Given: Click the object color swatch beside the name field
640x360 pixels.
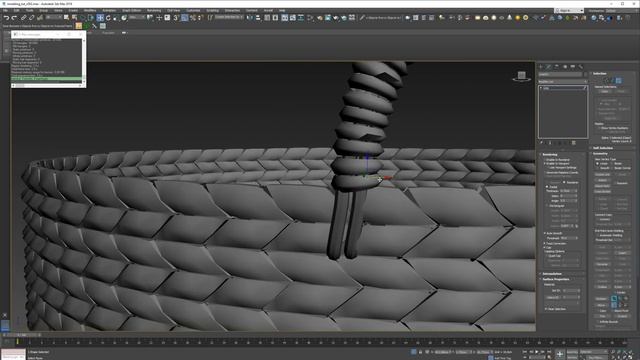Looking at the screenshot, I should point(586,74).
